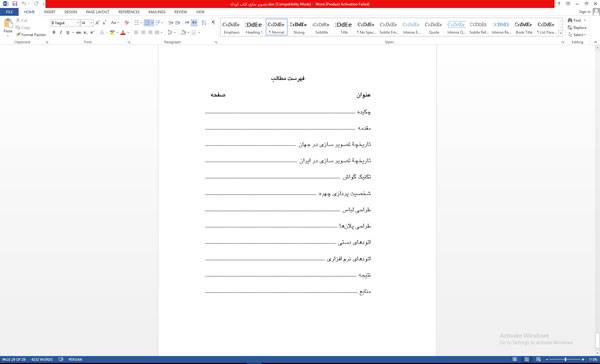Open the FILE tab
This screenshot has height=364, width=600.
click(9, 12)
